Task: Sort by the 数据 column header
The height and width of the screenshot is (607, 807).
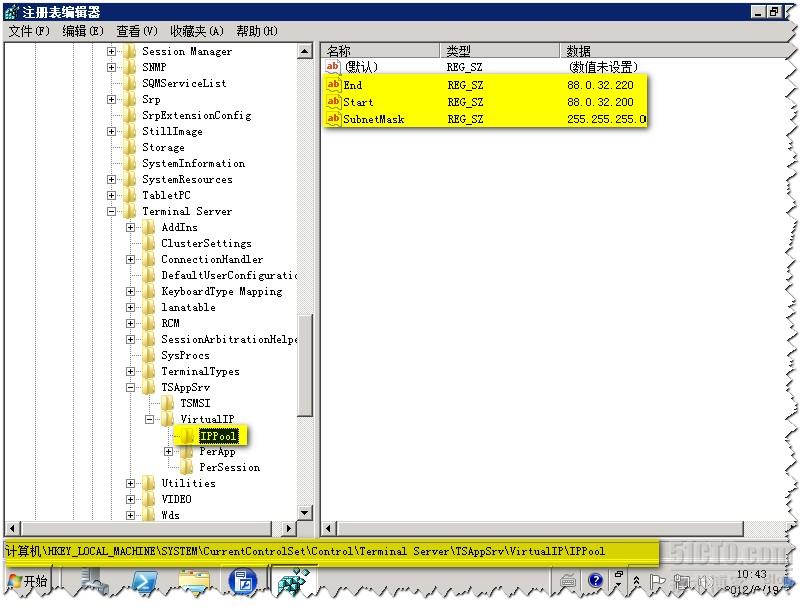Action: (x=674, y=50)
